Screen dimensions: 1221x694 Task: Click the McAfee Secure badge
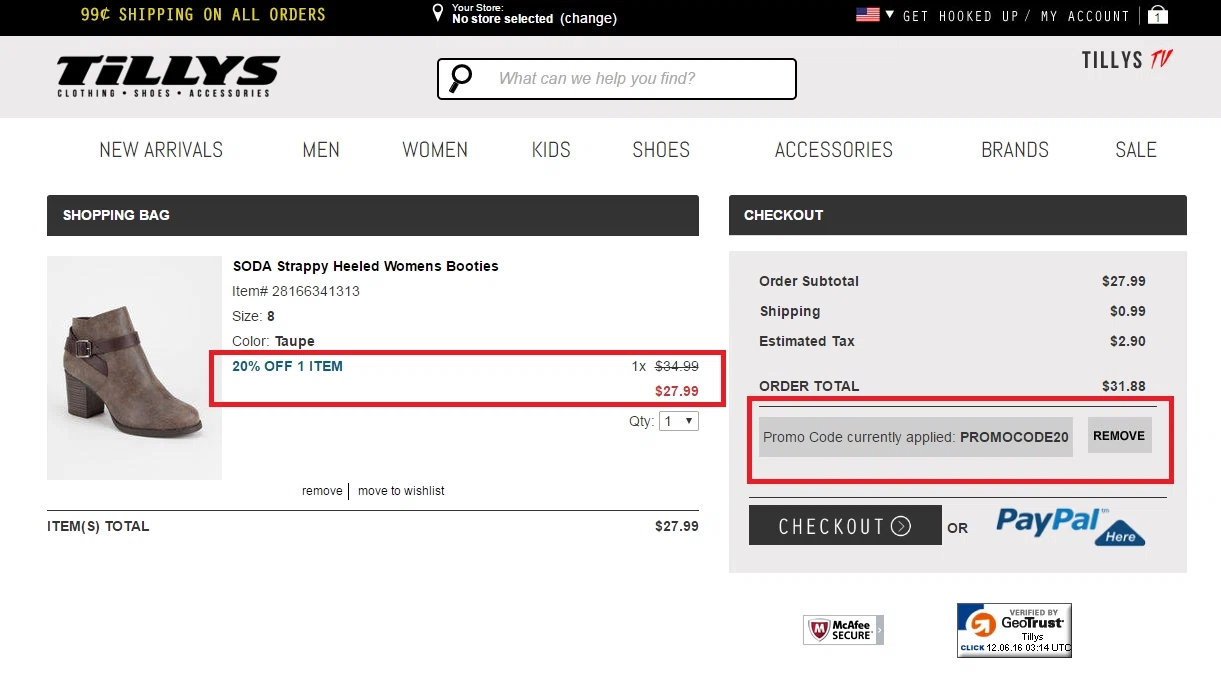point(843,630)
